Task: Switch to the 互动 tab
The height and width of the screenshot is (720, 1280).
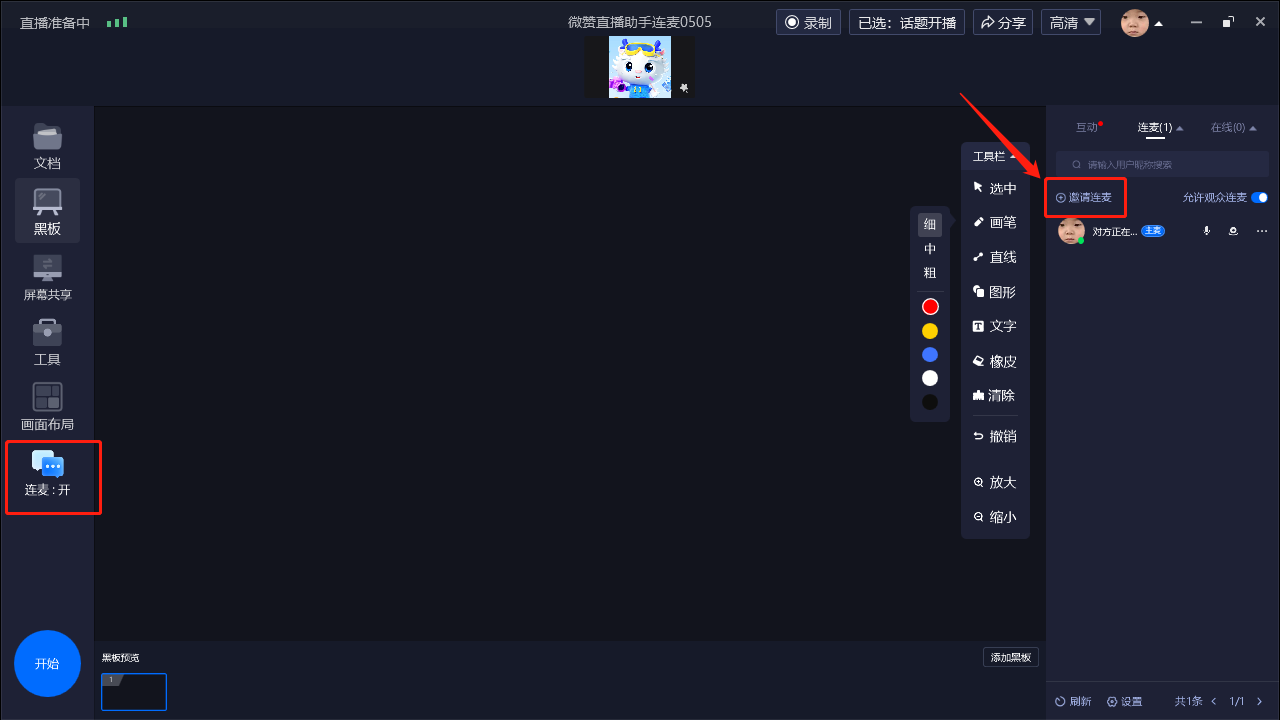Action: (x=1087, y=127)
